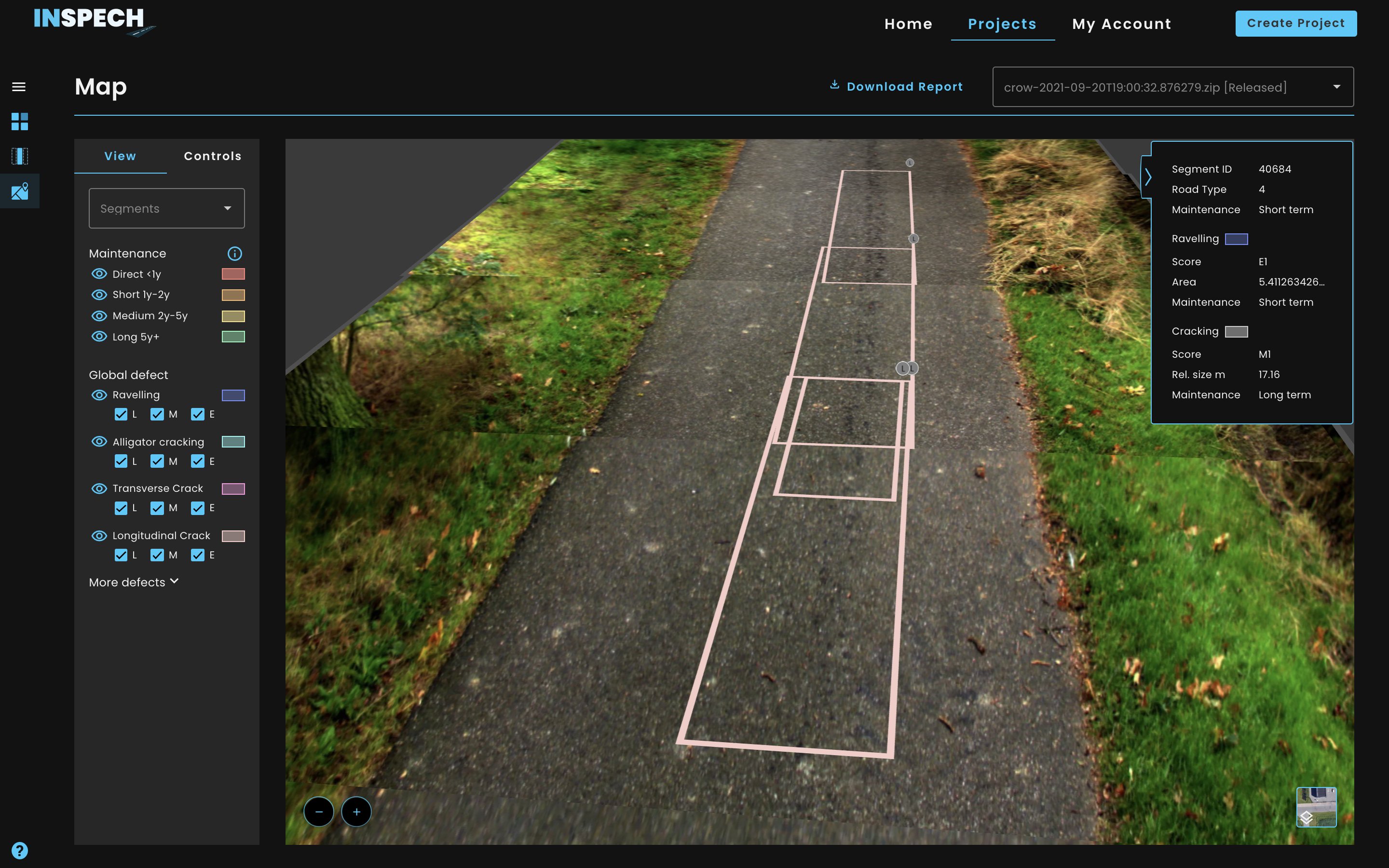Viewport: 1389px width, 868px height.
Task: Click the Maintenance info icon
Action: [x=235, y=254]
